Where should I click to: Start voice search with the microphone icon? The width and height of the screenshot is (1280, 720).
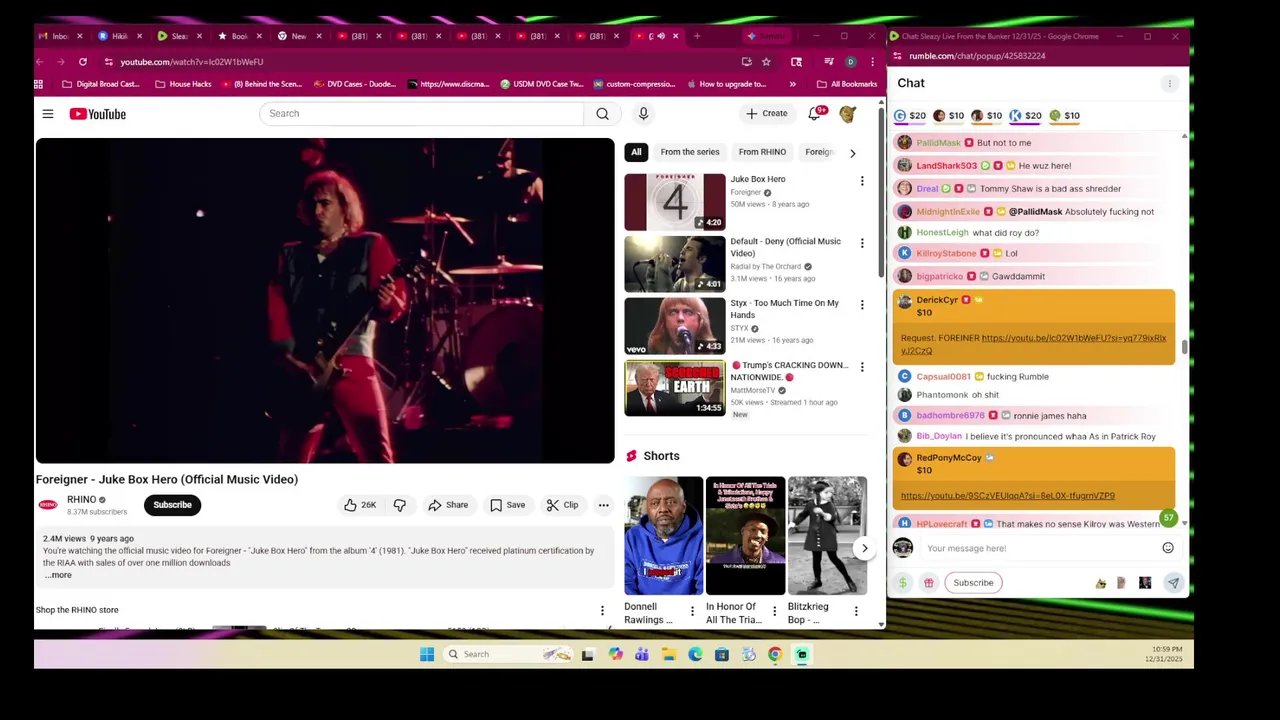[x=643, y=114]
